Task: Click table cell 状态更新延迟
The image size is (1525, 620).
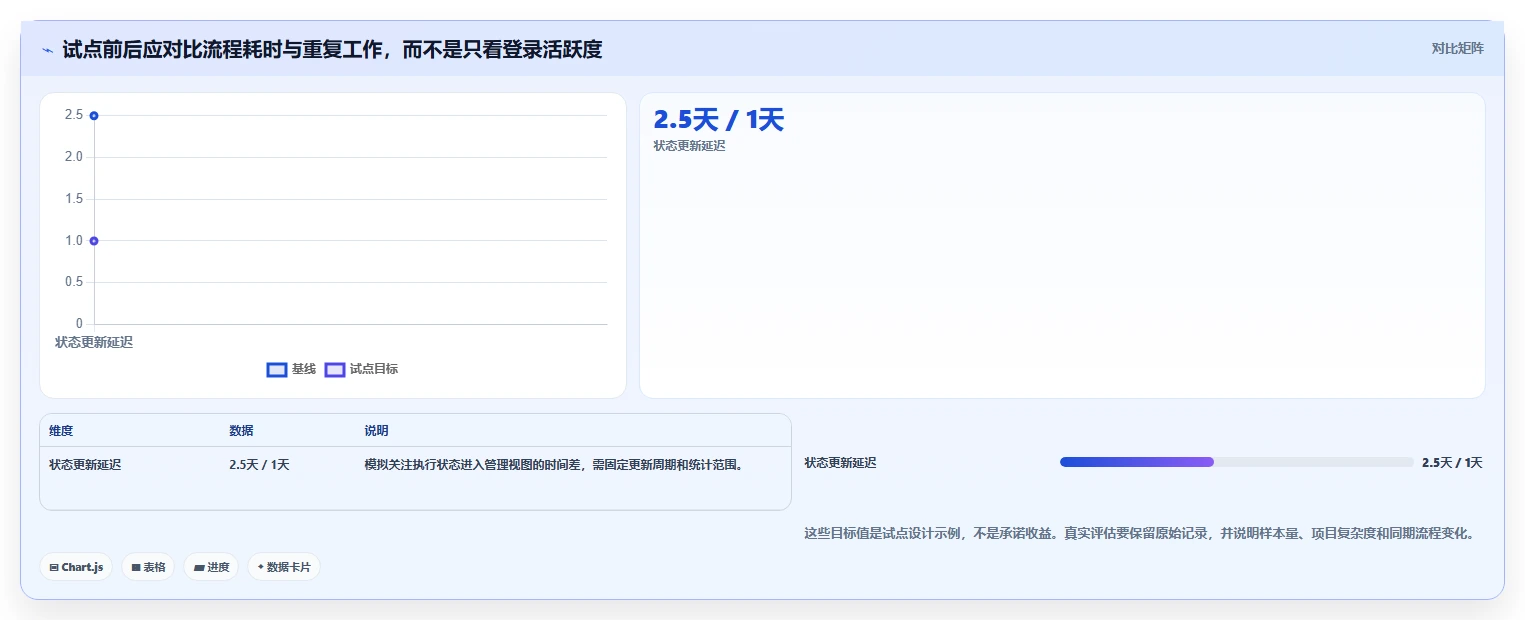Action: (x=85, y=465)
